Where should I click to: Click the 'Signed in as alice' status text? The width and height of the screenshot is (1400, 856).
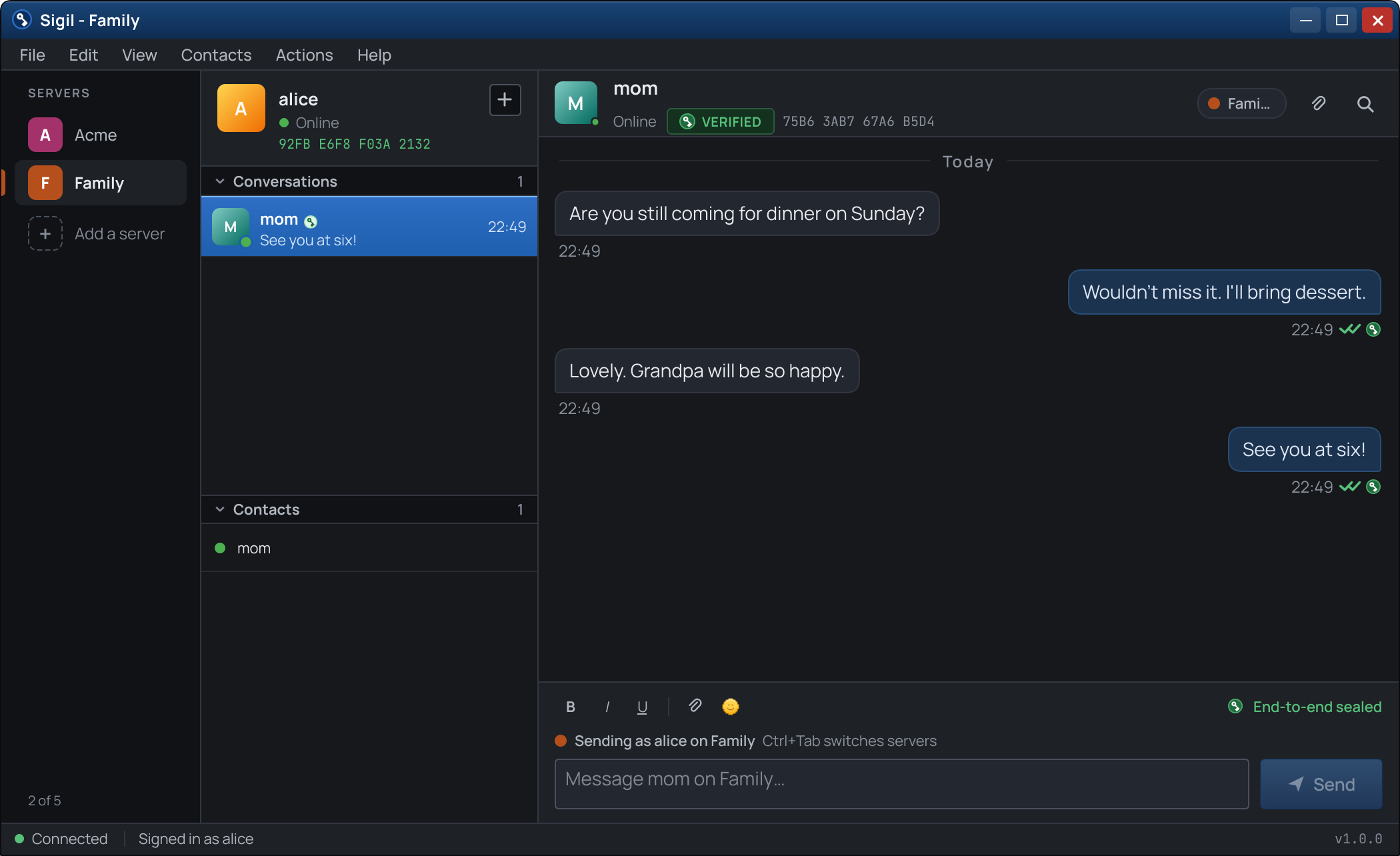click(196, 839)
